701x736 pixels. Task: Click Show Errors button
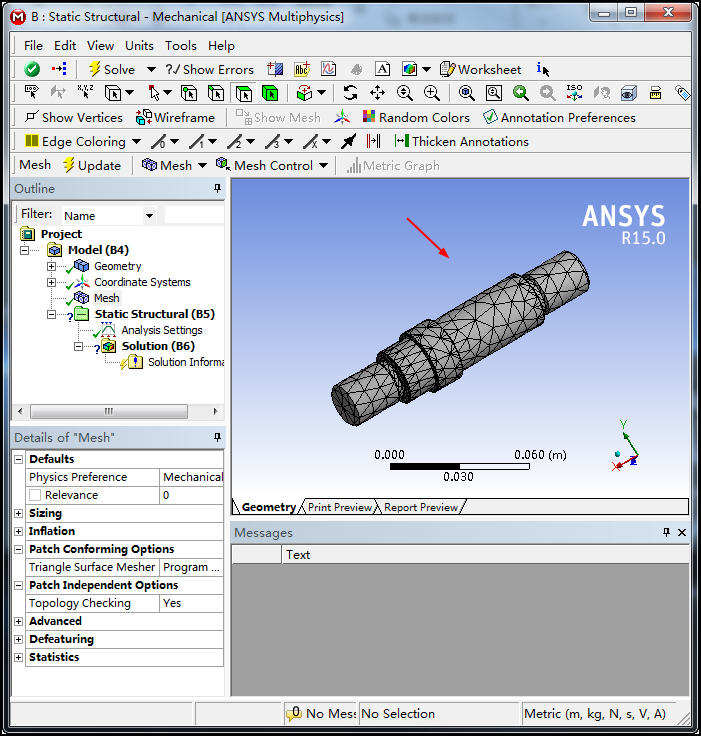(210, 69)
